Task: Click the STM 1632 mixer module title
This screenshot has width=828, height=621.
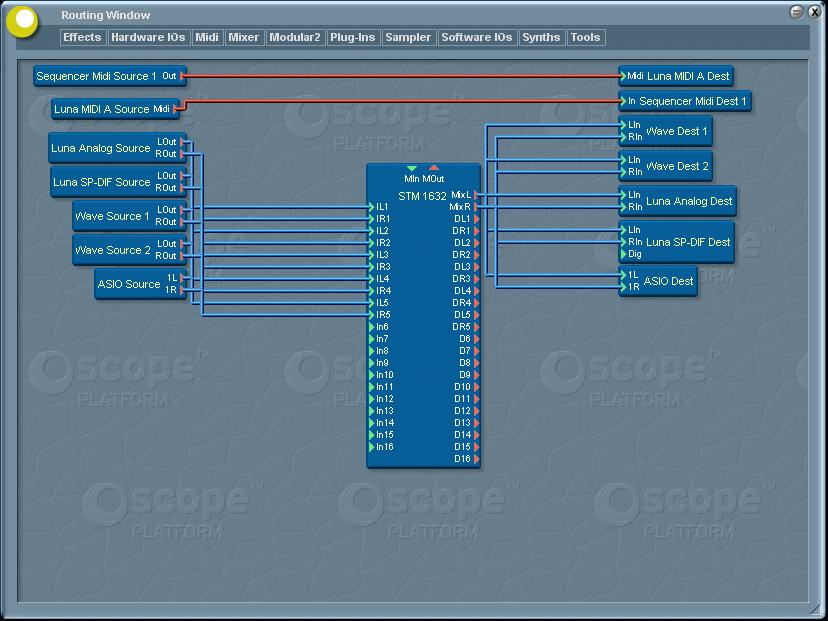Action: click(x=422, y=196)
